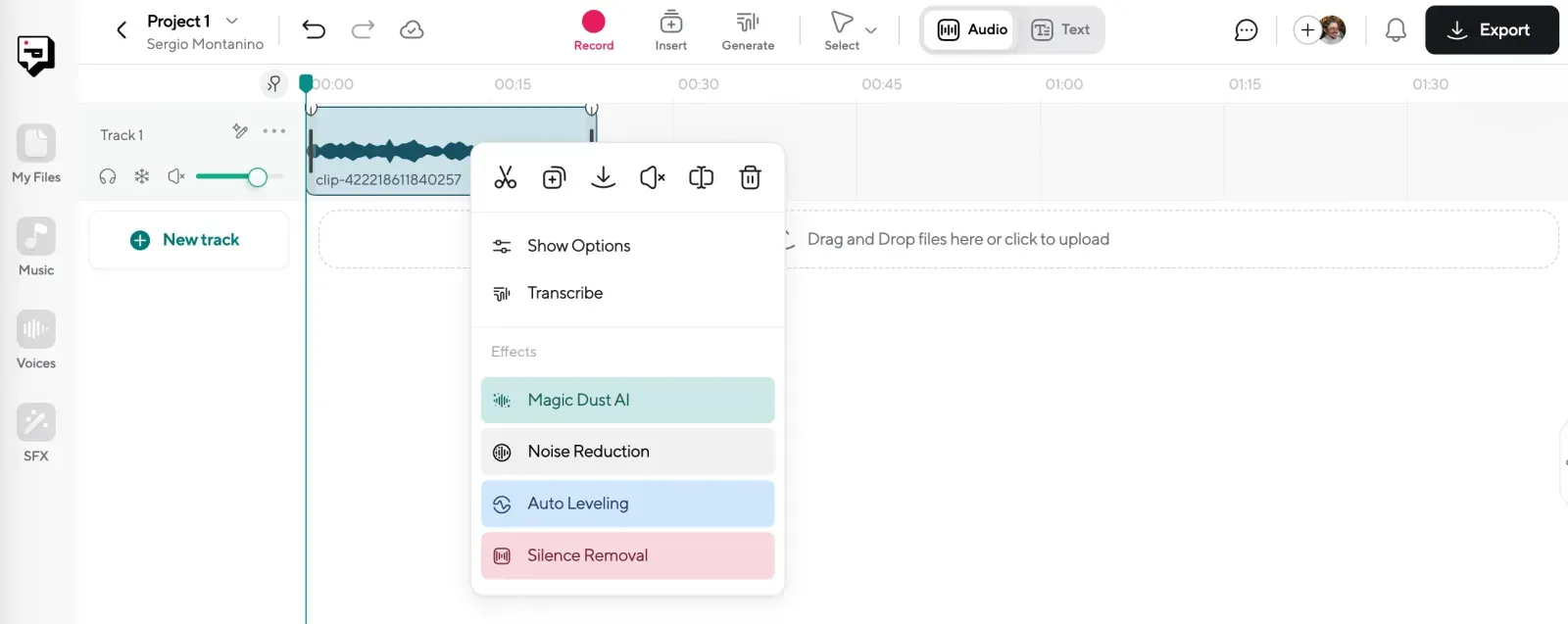Add a New track
1568x624 pixels.
[x=187, y=240]
